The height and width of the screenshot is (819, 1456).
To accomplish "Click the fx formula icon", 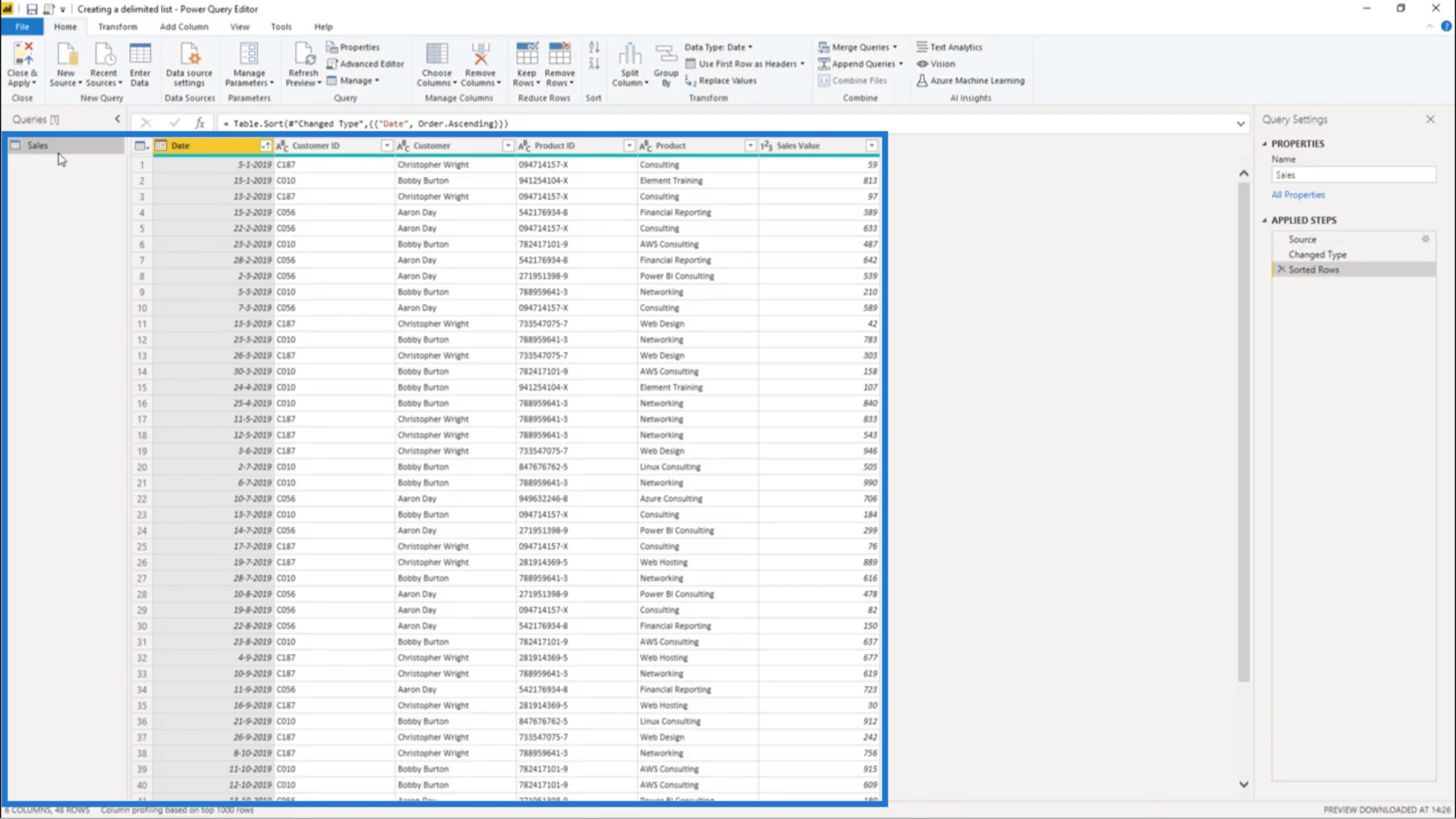I will click(x=199, y=123).
